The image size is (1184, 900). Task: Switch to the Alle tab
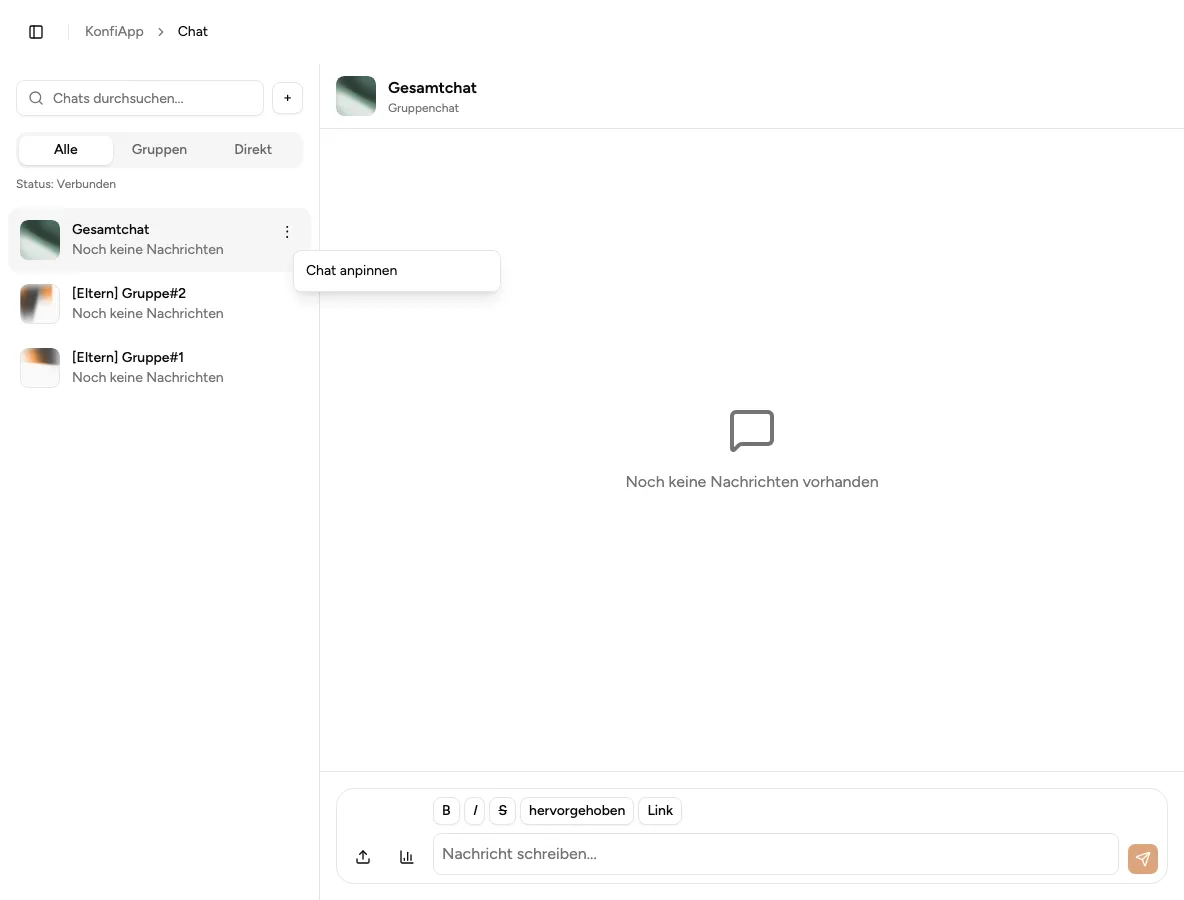[x=66, y=149]
